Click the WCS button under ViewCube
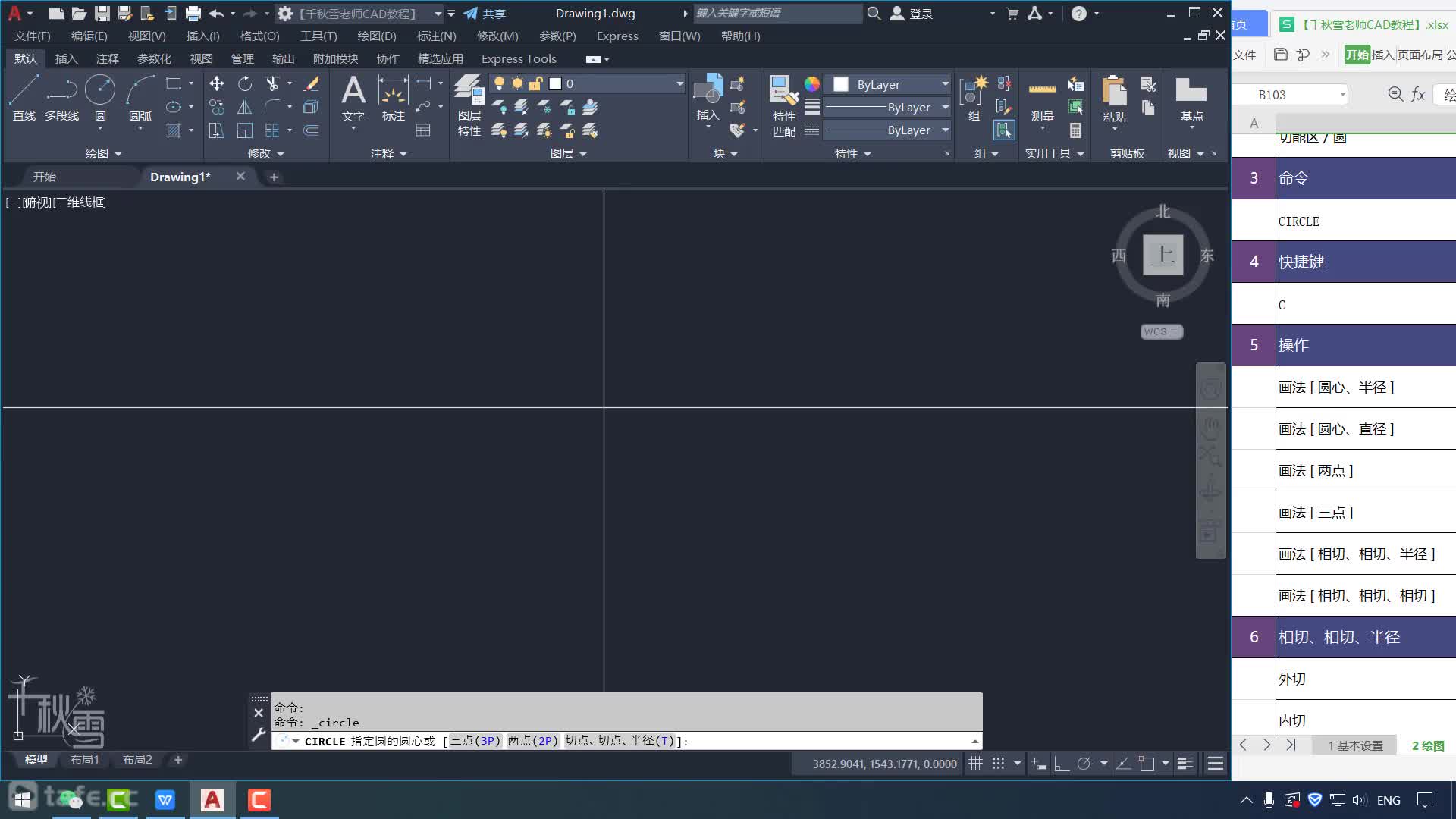Image resolution: width=1456 pixels, height=819 pixels. click(x=1161, y=331)
